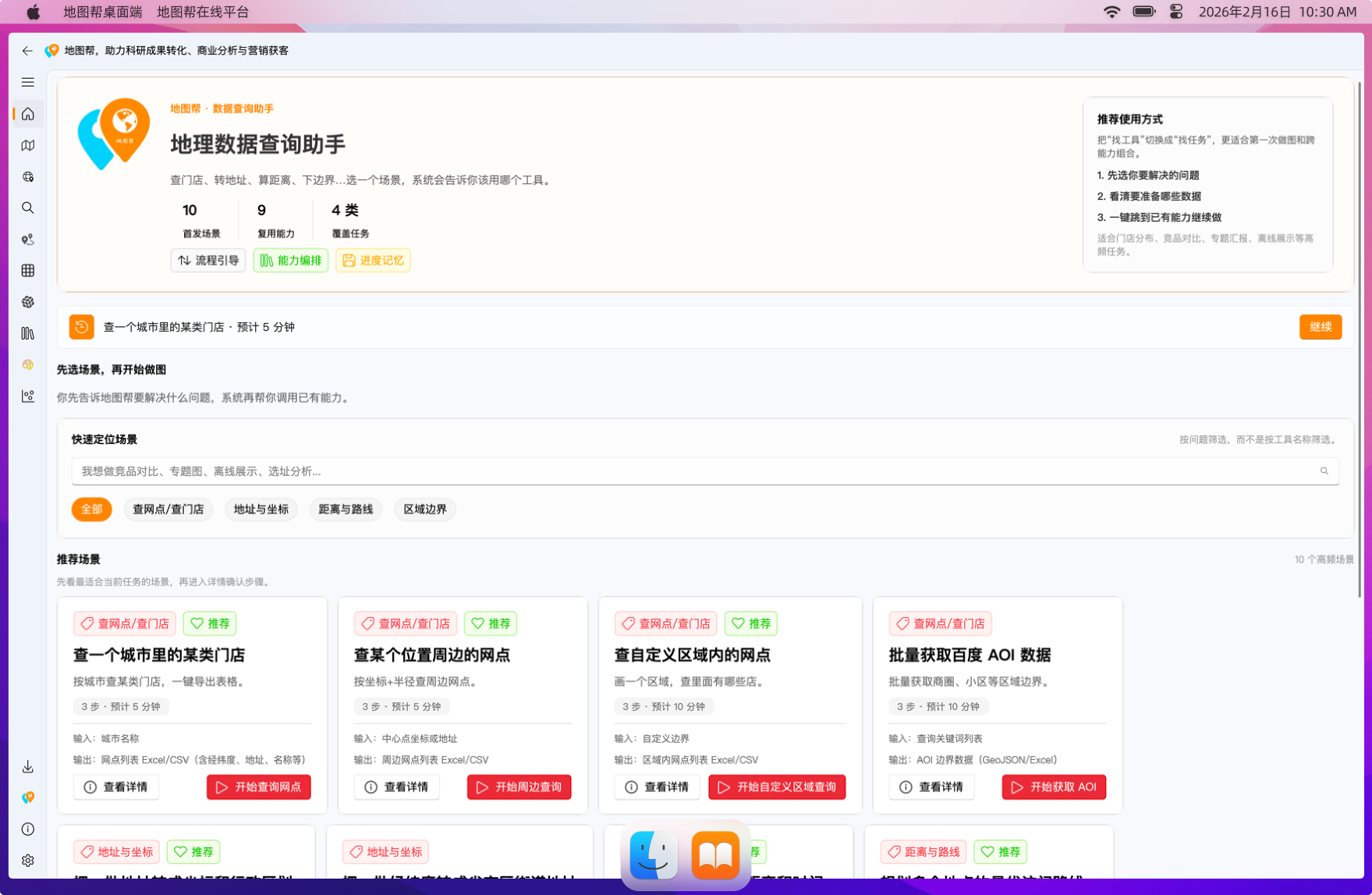
Task: Open the map icon in sidebar
Action: [x=28, y=145]
